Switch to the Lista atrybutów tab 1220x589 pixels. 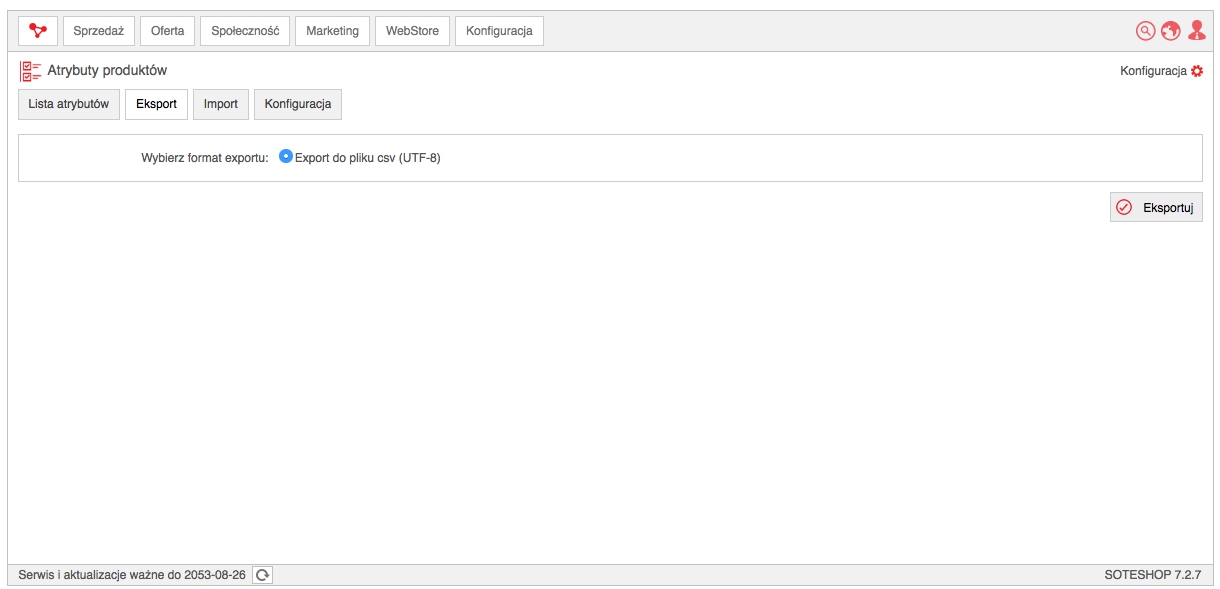point(69,104)
